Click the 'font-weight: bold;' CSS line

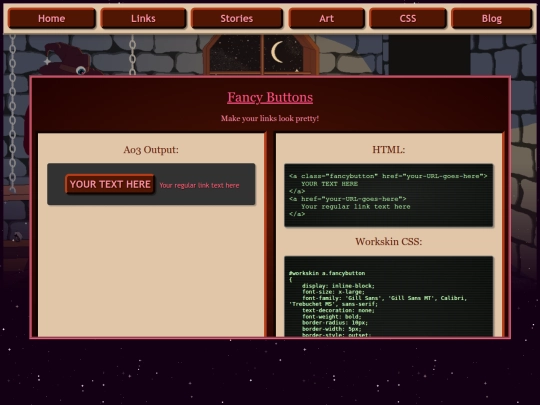pyautogui.click(x=332, y=317)
